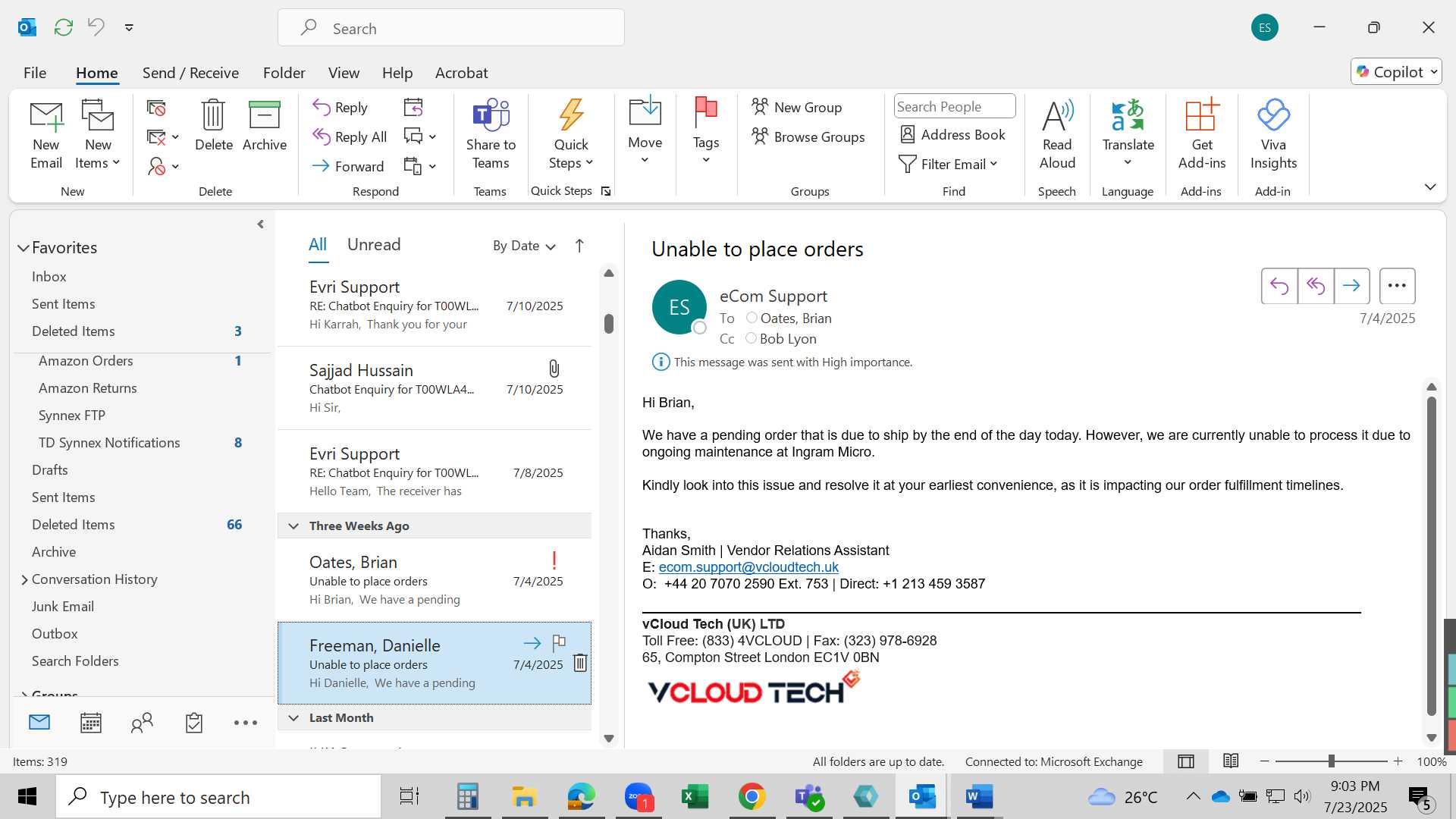The width and height of the screenshot is (1456, 819).
Task: Click the Undo icon in title bar
Action: pyautogui.click(x=96, y=27)
